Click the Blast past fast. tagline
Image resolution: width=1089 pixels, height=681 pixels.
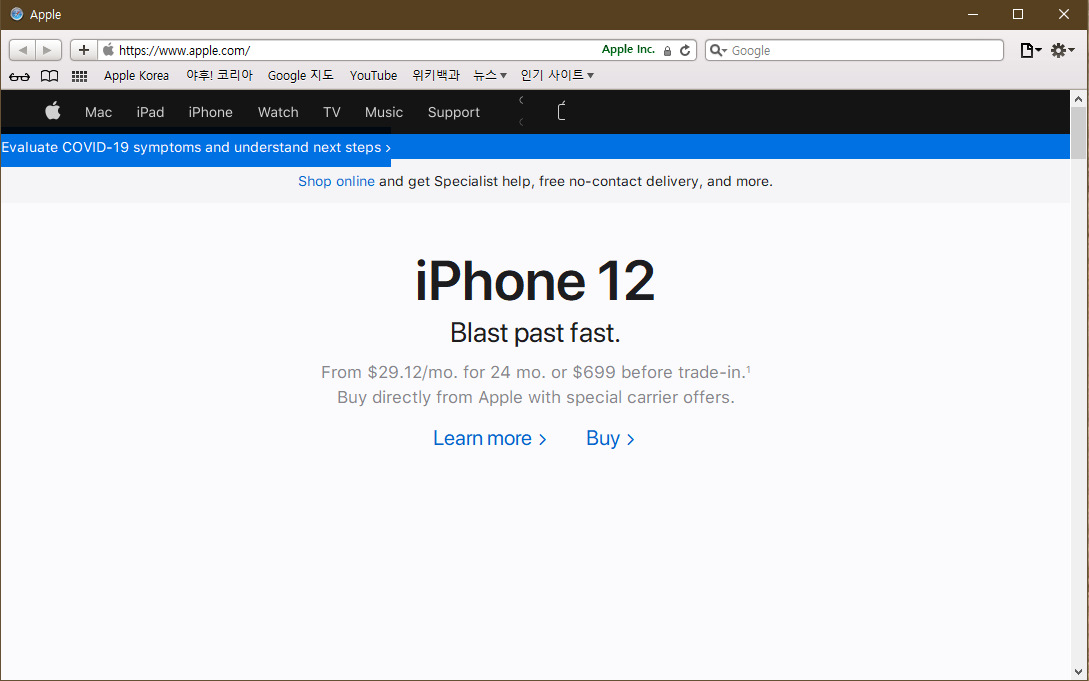535,333
